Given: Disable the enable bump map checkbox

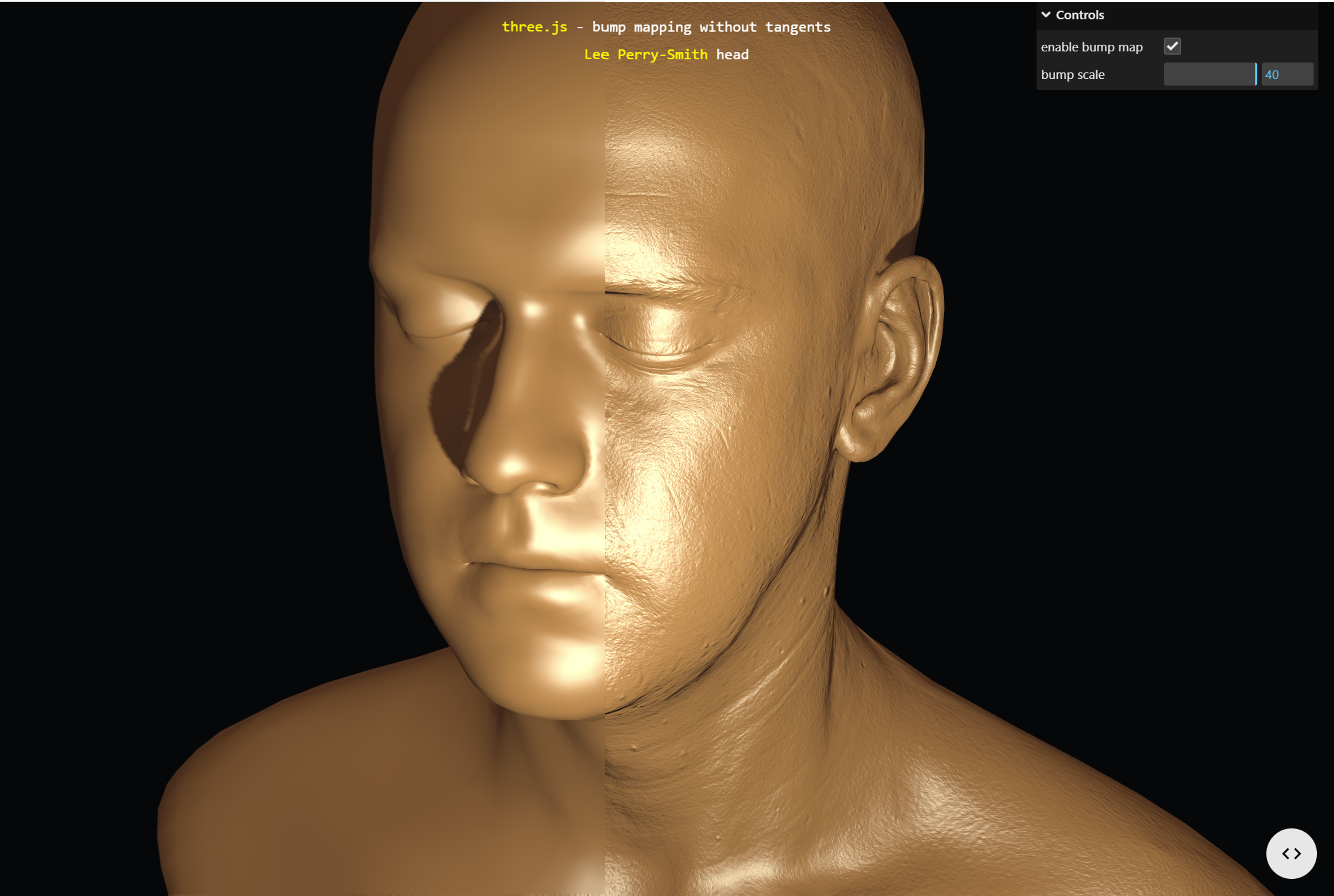Looking at the screenshot, I should click(1172, 46).
